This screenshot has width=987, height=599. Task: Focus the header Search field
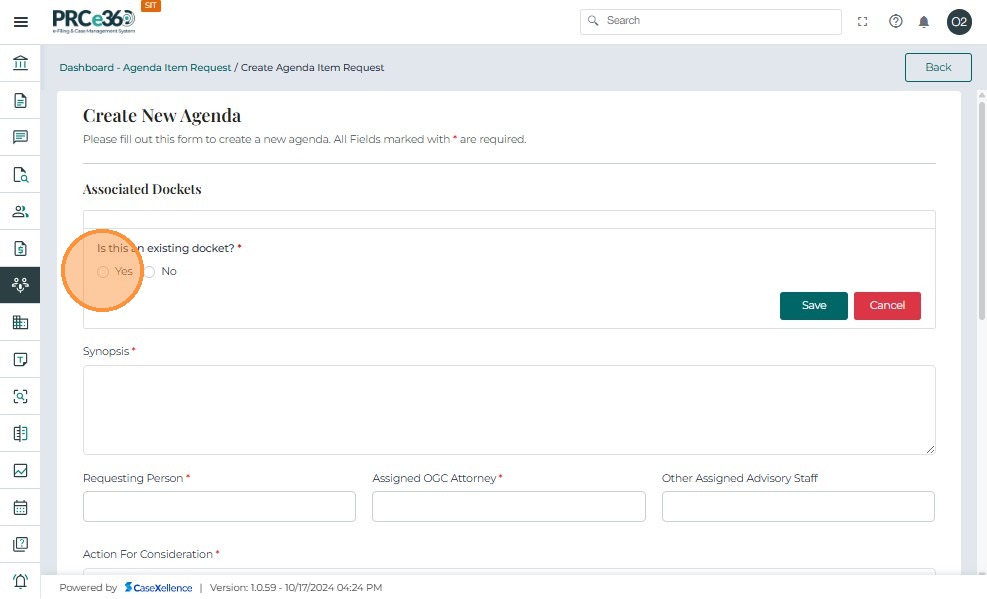711,21
